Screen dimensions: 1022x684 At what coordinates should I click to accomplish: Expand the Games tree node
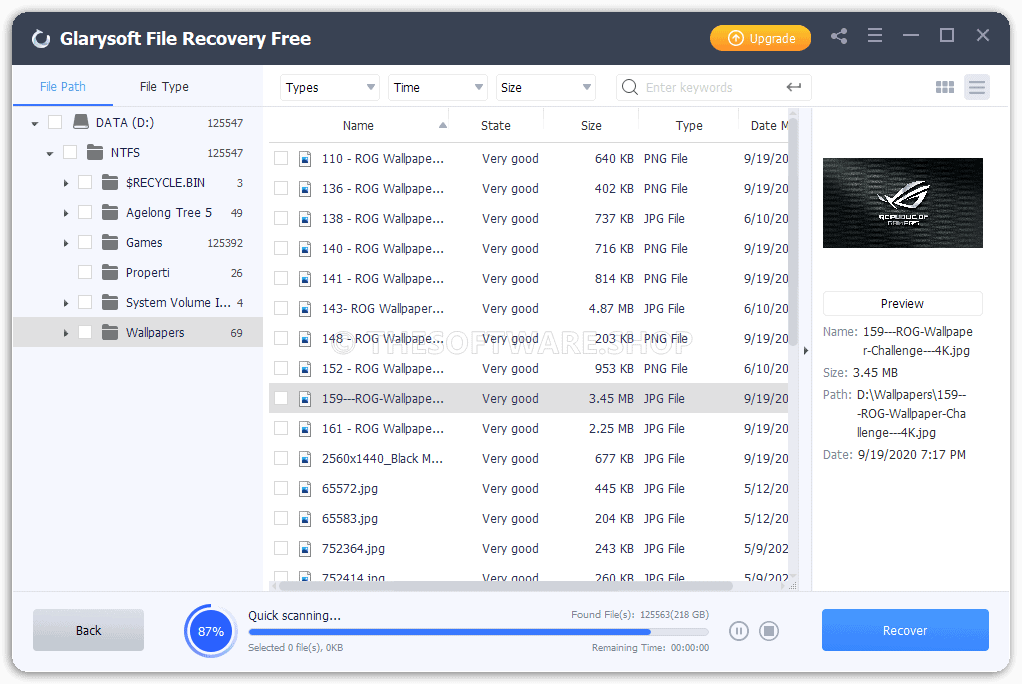point(65,243)
